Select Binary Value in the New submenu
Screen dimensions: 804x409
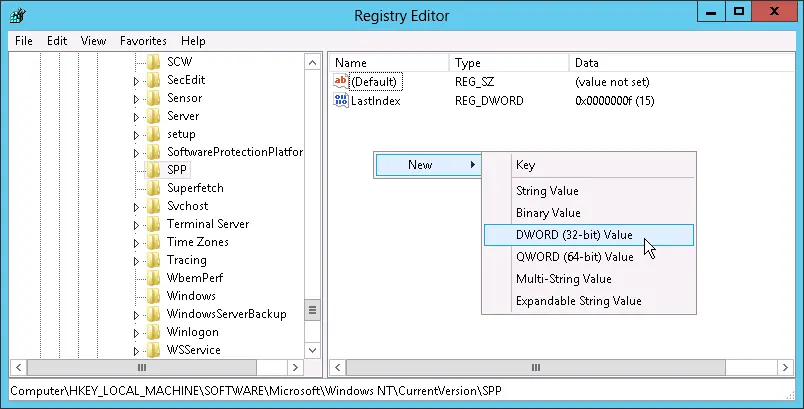coord(589,213)
